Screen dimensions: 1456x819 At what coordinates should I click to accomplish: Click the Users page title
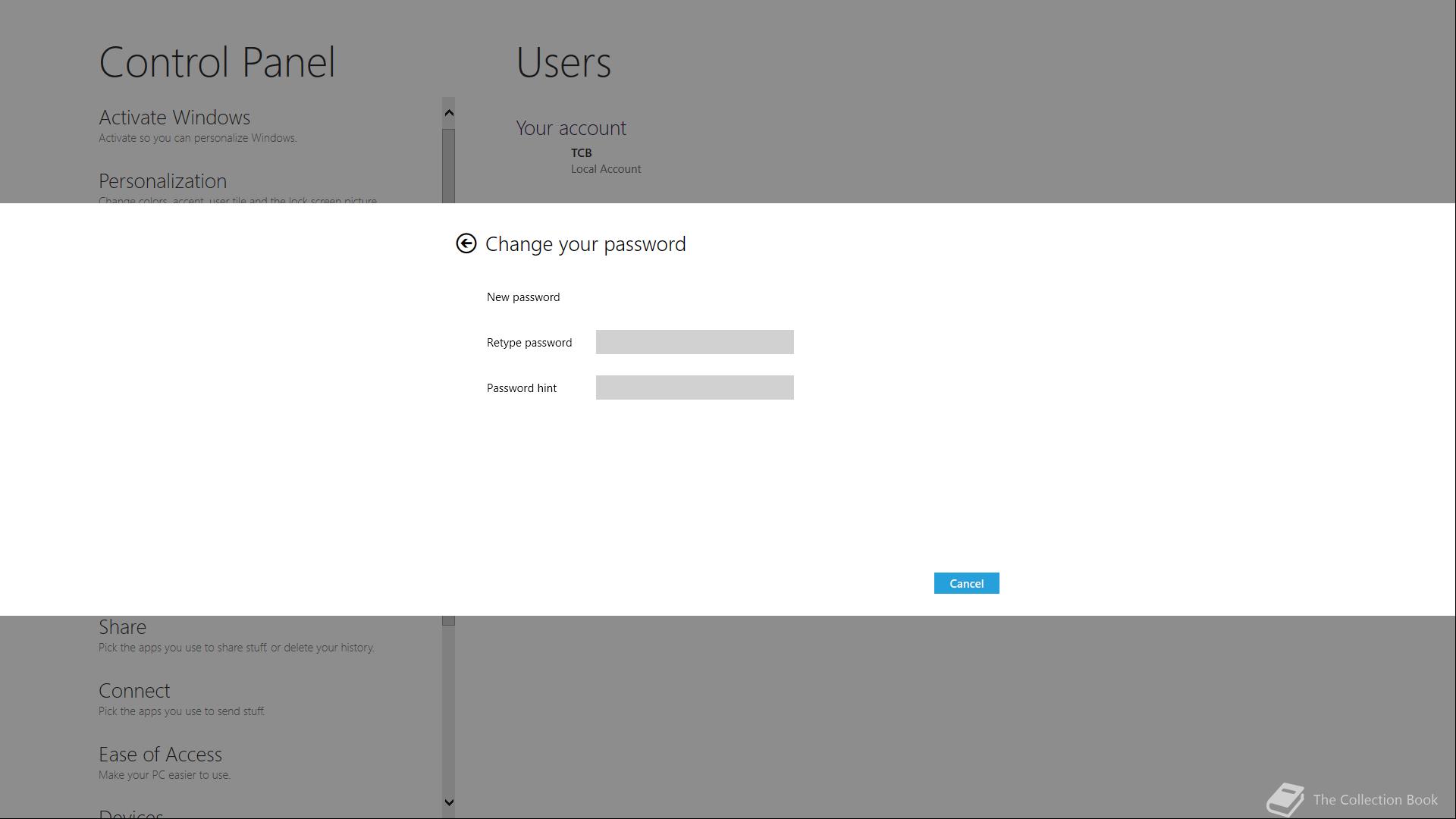pyautogui.click(x=563, y=62)
